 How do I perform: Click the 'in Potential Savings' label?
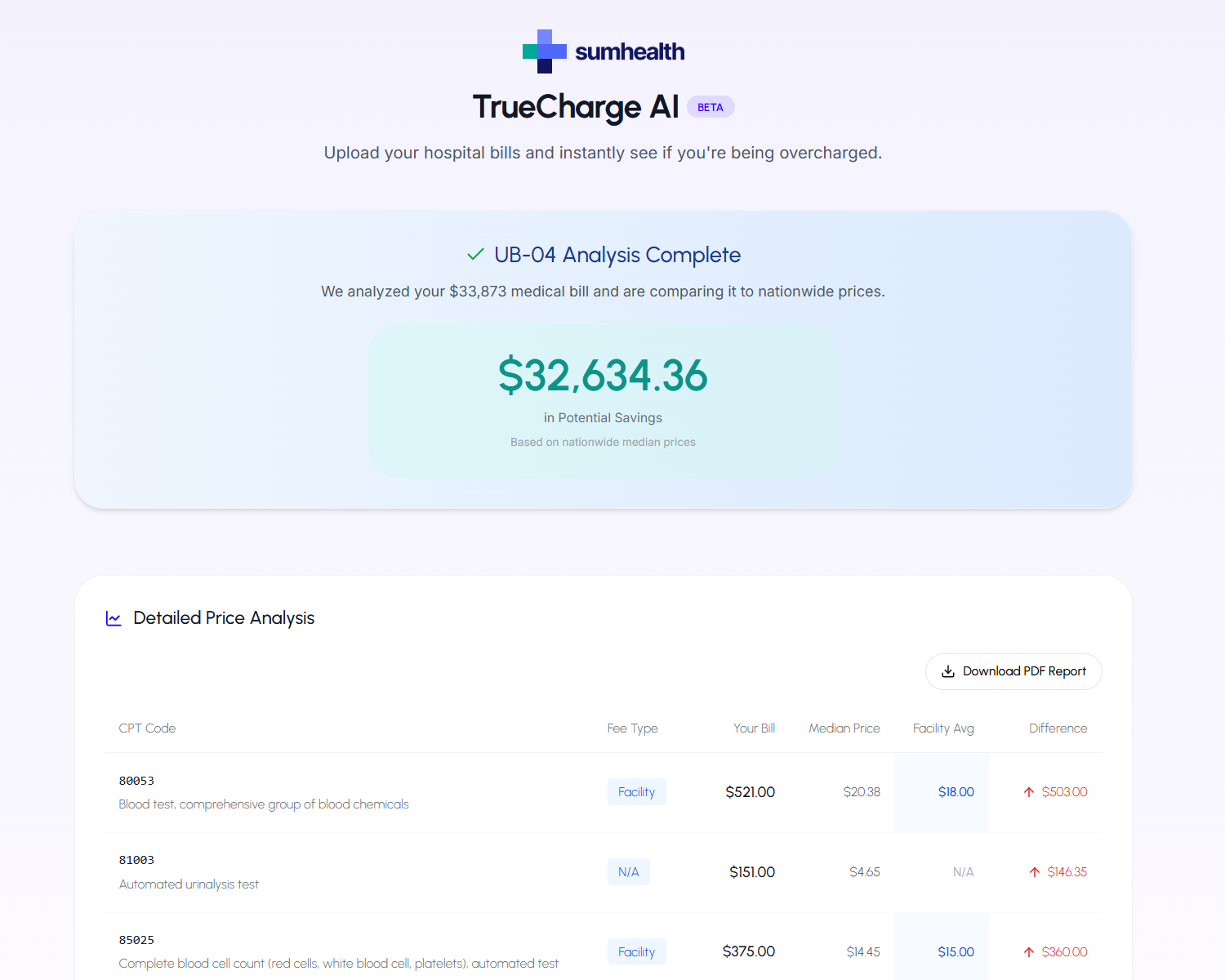tap(603, 417)
